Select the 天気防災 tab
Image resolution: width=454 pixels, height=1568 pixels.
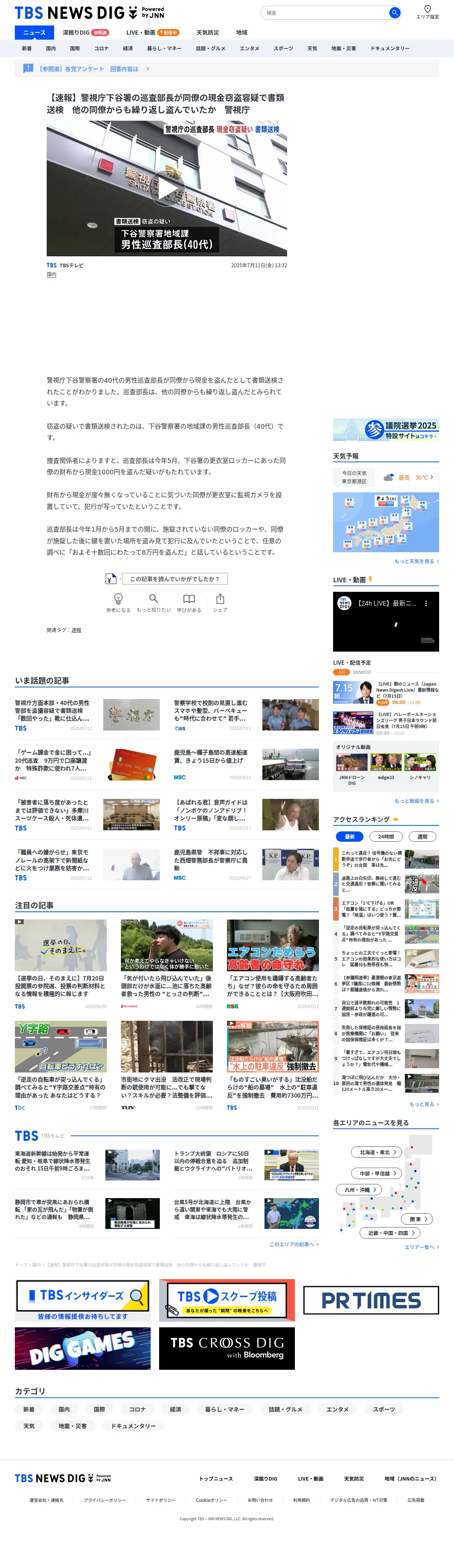click(x=207, y=33)
